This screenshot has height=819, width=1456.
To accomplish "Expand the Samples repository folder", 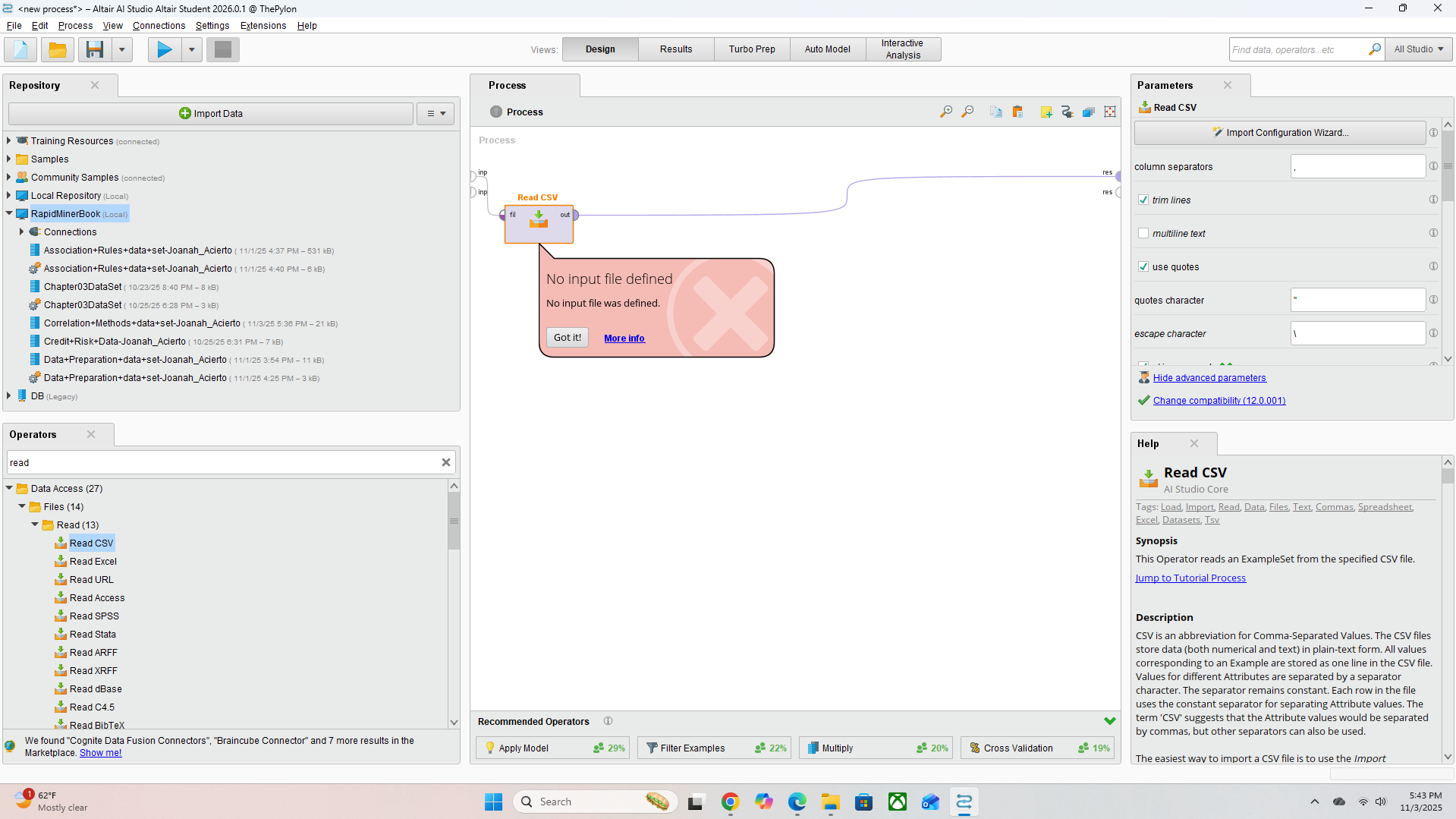I will tap(8, 159).
